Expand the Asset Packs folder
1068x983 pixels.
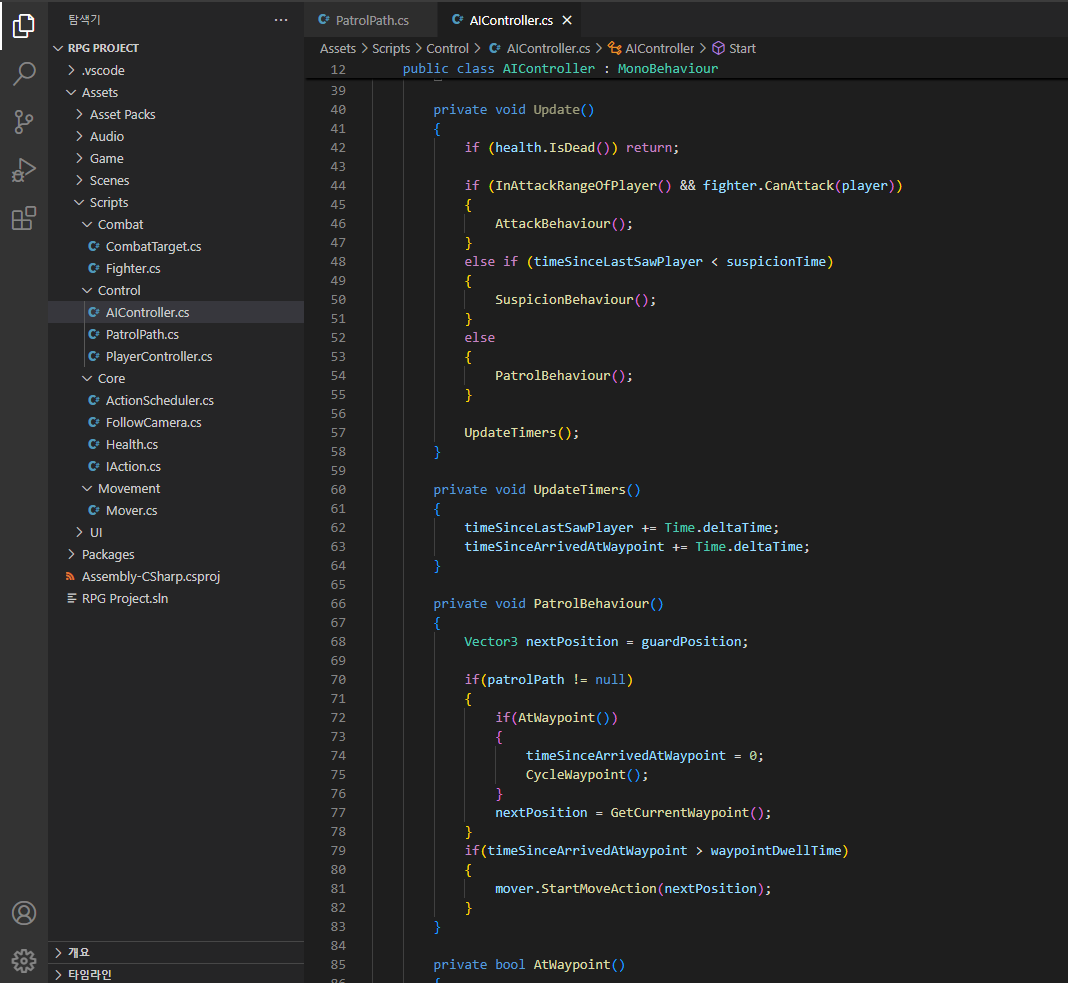point(122,114)
